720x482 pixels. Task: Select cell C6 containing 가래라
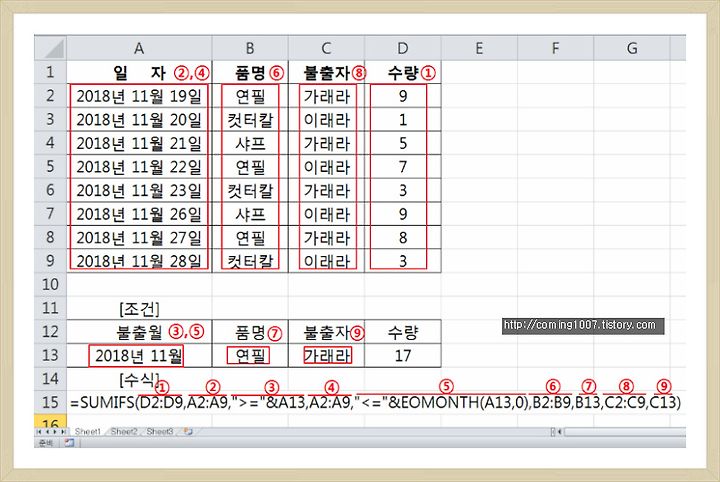click(x=326, y=190)
